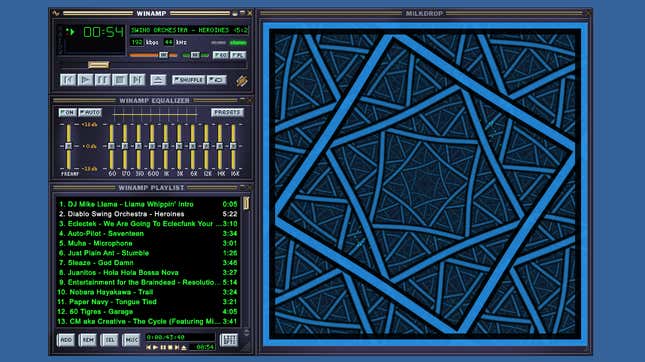Open the playlist MISC menu button
The height and width of the screenshot is (362, 645).
pos(131,340)
